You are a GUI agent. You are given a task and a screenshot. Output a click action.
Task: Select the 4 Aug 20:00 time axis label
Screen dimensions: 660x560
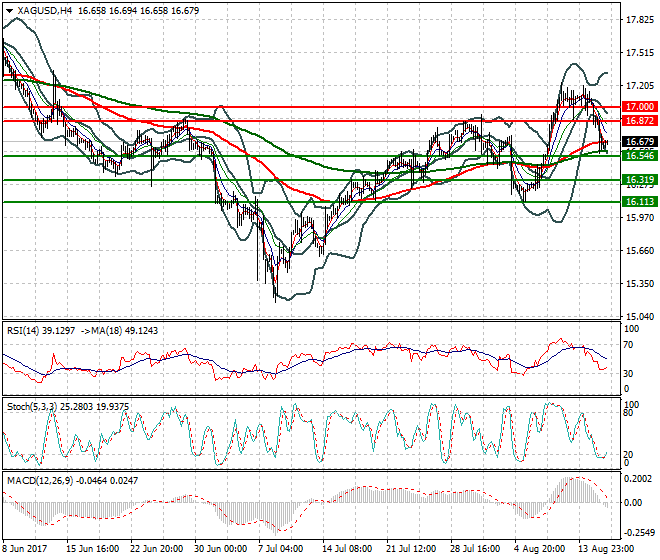tap(539, 549)
